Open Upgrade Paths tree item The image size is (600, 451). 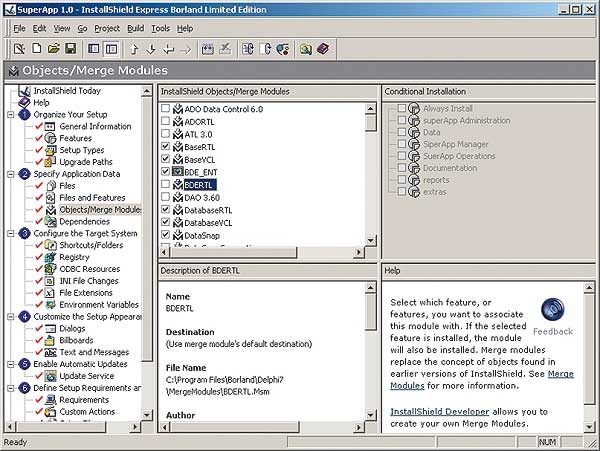tap(86, 162)
